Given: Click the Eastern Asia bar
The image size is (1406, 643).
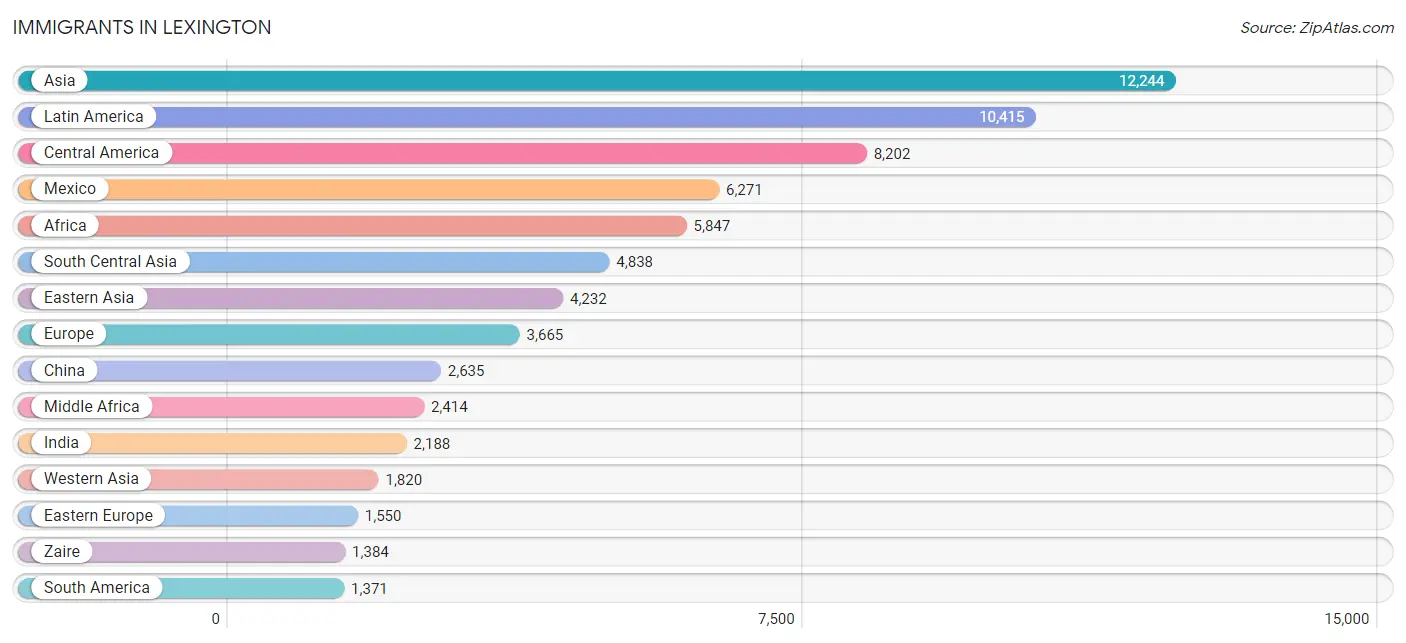Looking at the screenshot, I should click(x=291, y=298).
